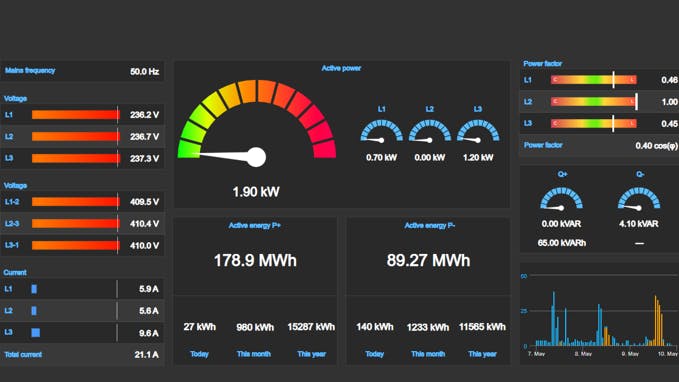This screenshot has width=679, height=382.
Task: Click the small gauge showing 0.00 kW
Action: pyautogui.click(x=430, y=131)
